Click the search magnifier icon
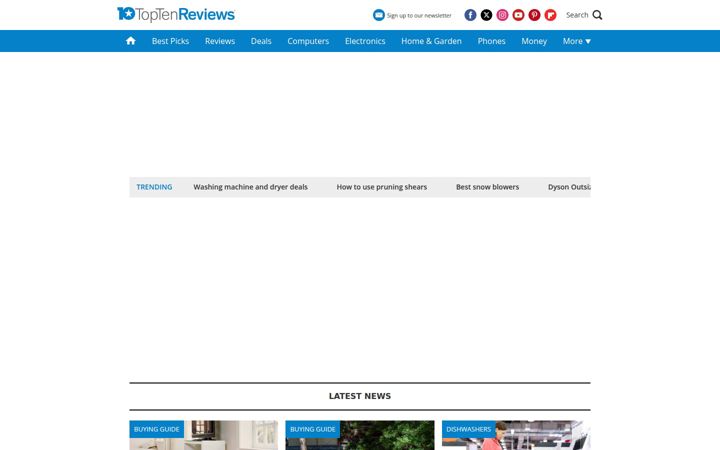This screenshot has width=720, height=450. point(597,15)
